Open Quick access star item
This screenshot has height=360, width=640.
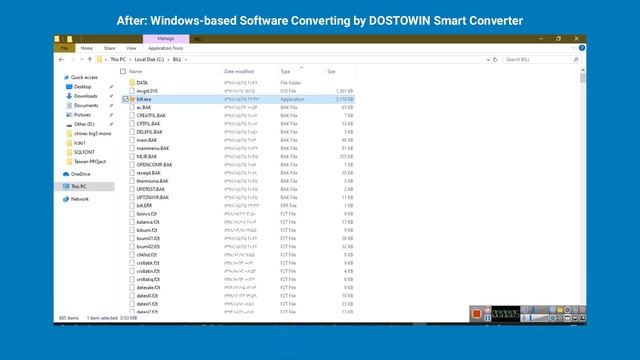tap(81, 77)
